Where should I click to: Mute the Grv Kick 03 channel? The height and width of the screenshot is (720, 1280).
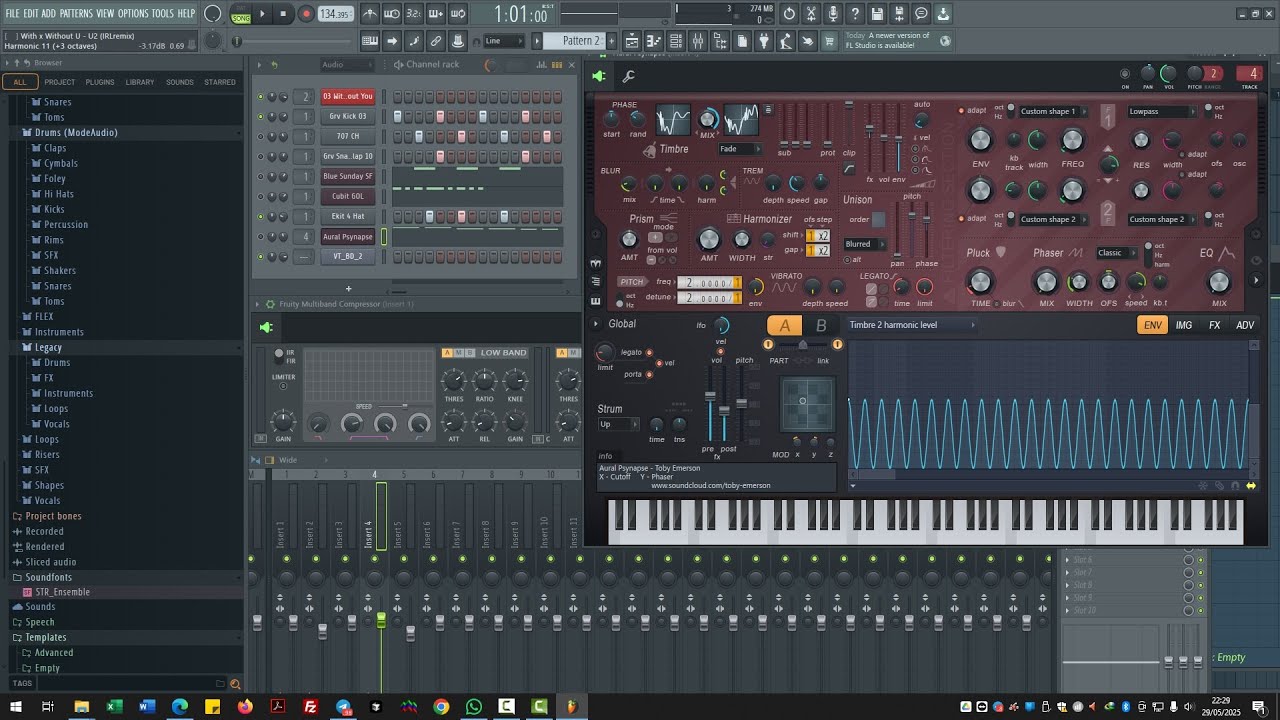260,116
